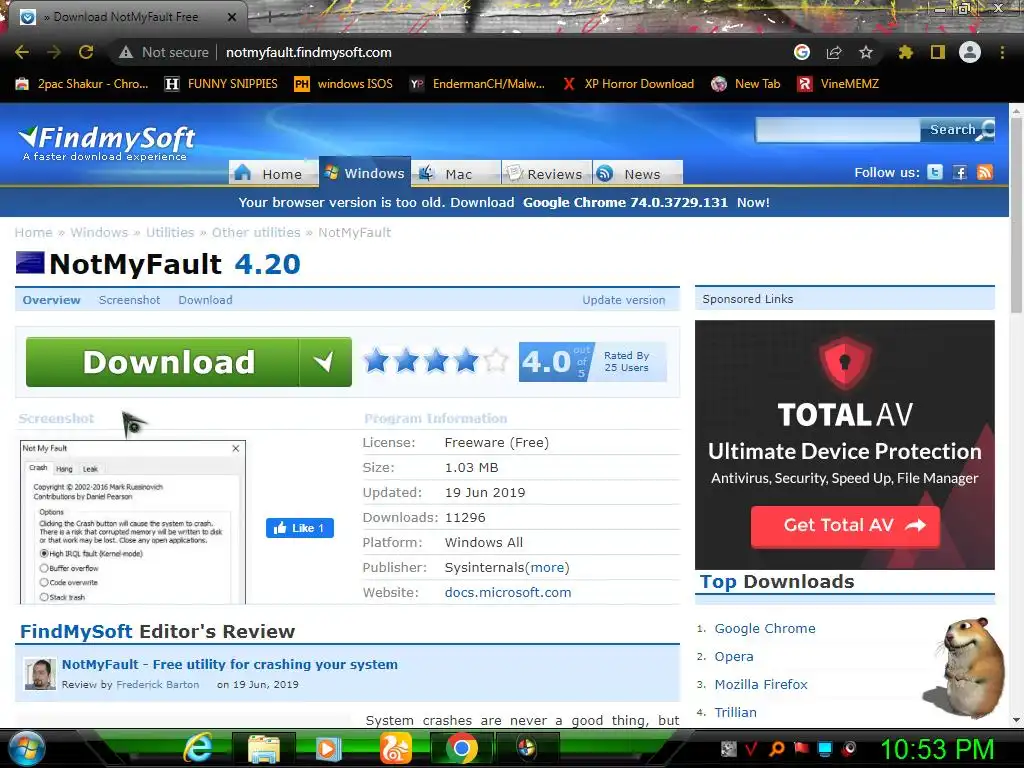The image size is (1024, 768).
Task: Open Mozilla Firefox in Top Downloads
Action: tap(761, 684)
